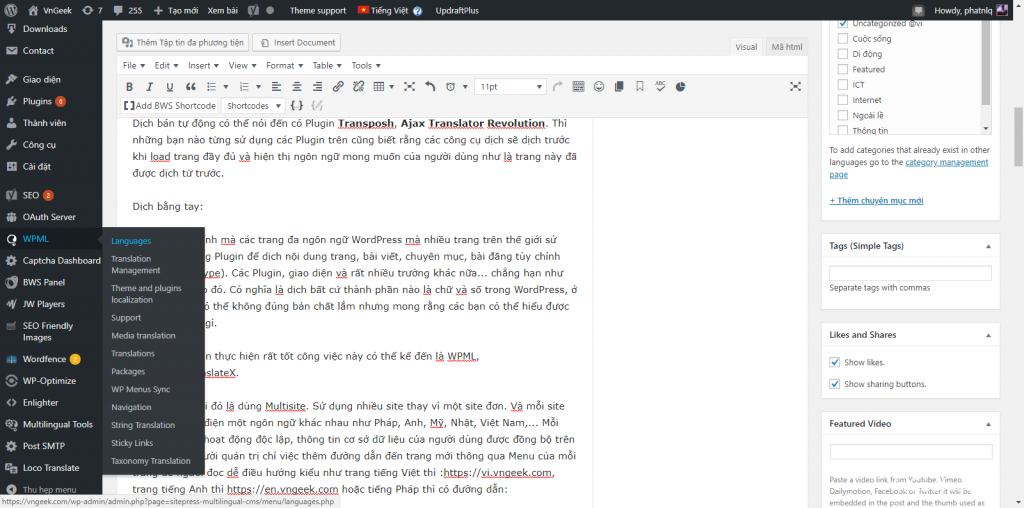Uncheck the Uncategorized @vi category
Screen dimensions: 1024x508
(842, 23)
